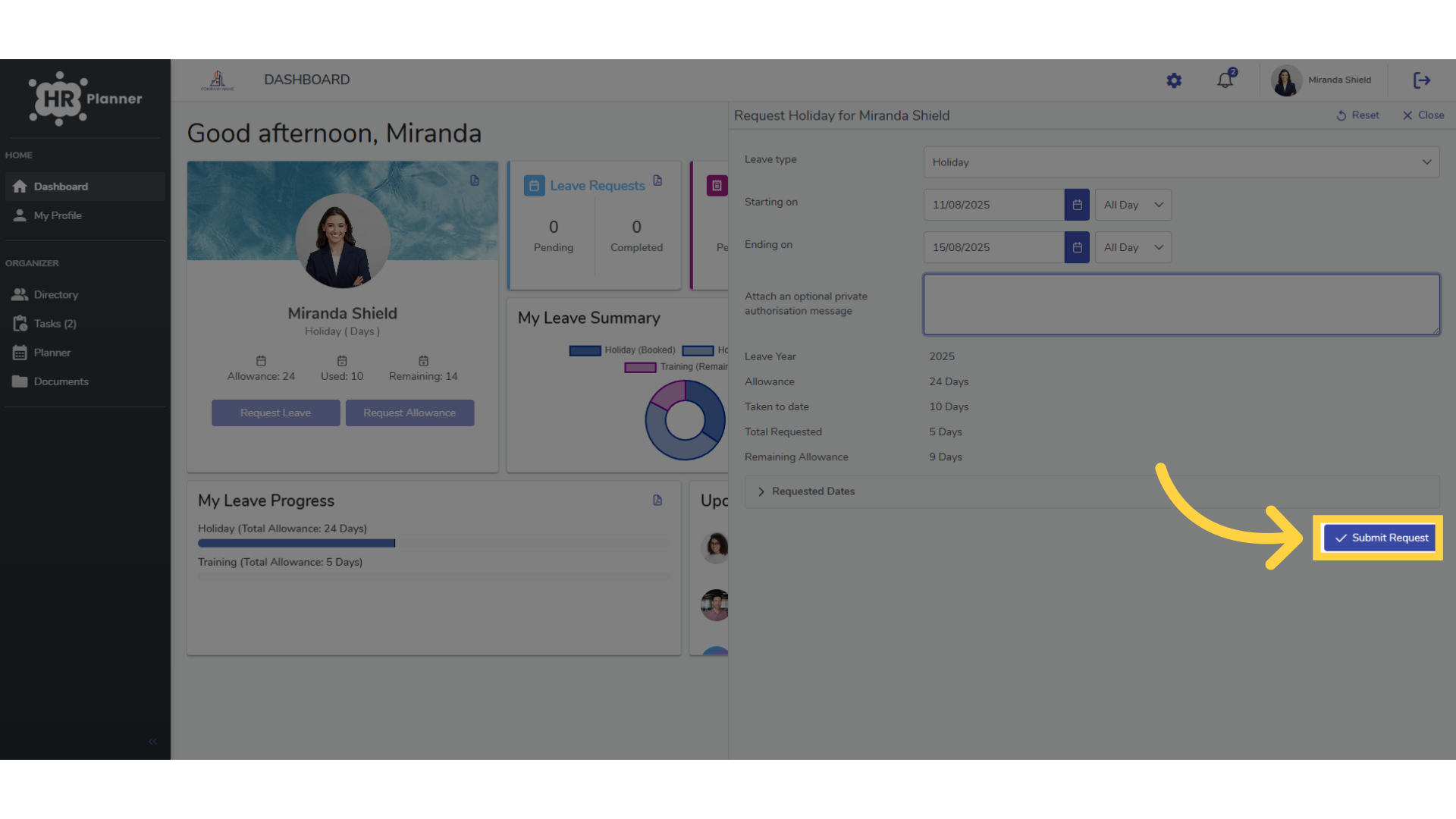The height and width of the screenshot is (819, 1456).
Task: Click the Training (Remaining) legend swatch
Action: click(640, 367)
